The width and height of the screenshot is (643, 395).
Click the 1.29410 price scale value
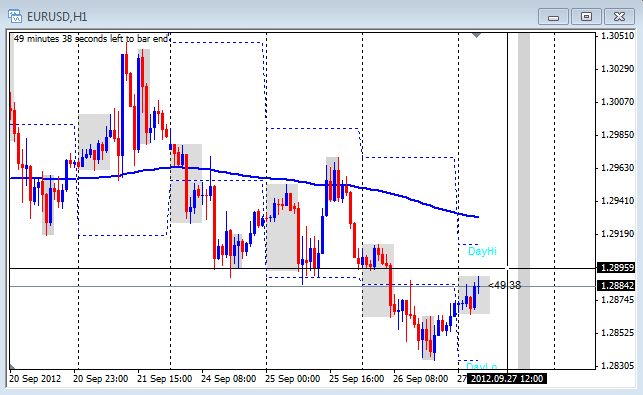617,201
